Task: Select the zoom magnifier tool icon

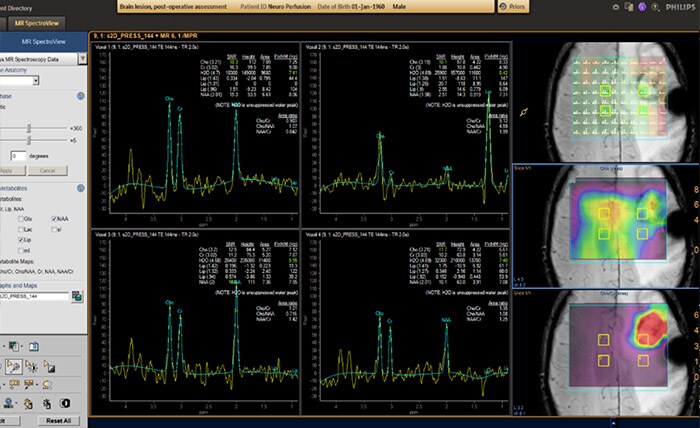Action: tap(13, 367)
